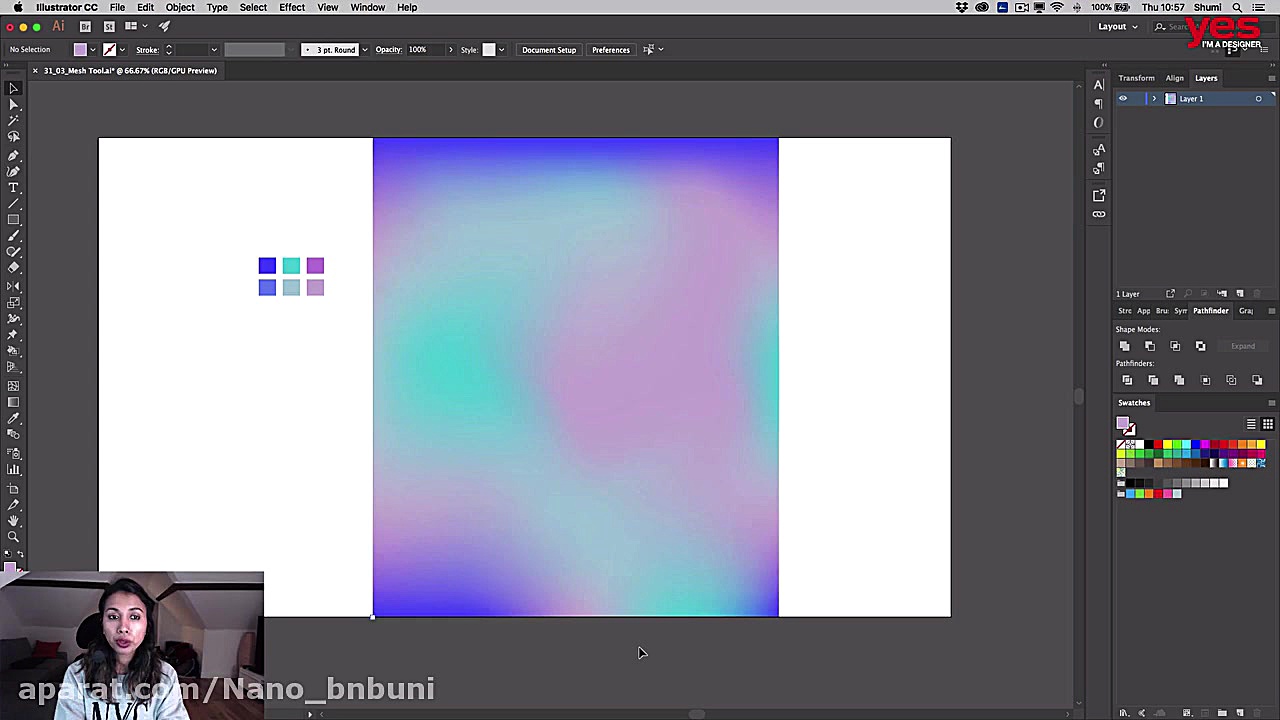
Task: Select the Pathfinder tab
Action: 1210,311
